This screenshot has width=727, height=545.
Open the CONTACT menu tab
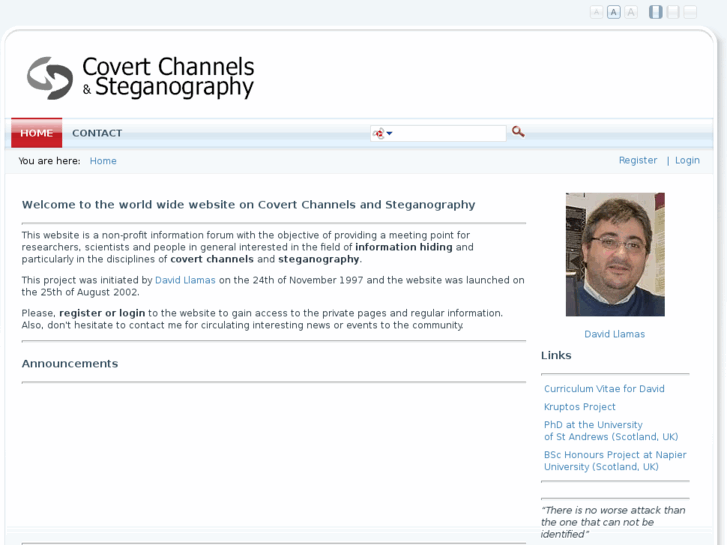97,133
